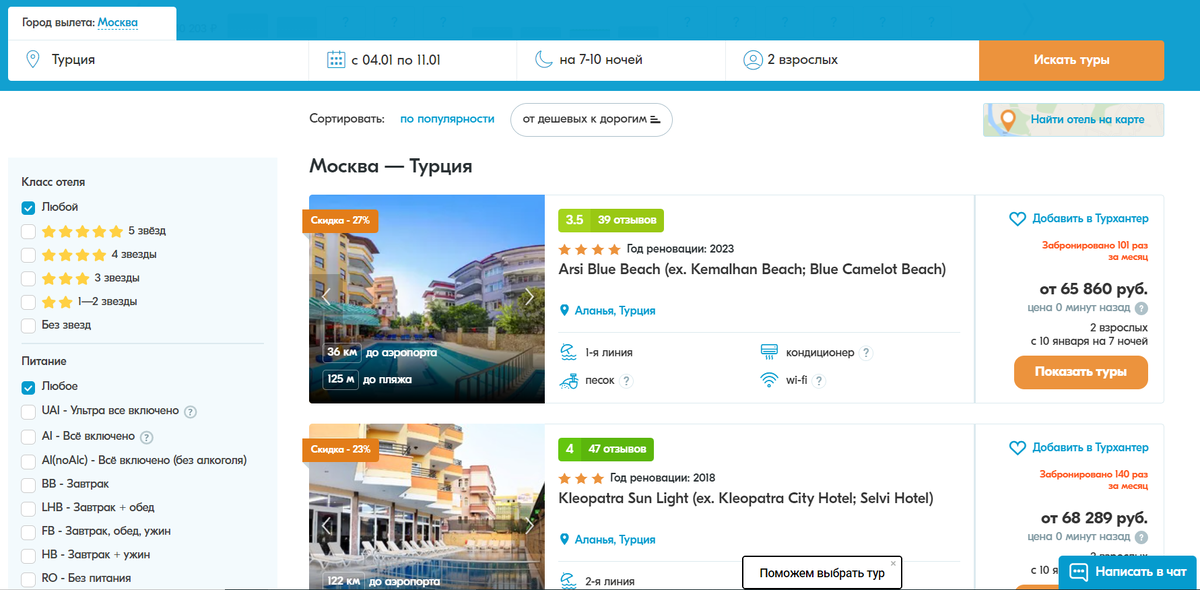
Task: Click the wi-fi icon in Arsi Blue Beach amenities
Action: tap(769, 380)
